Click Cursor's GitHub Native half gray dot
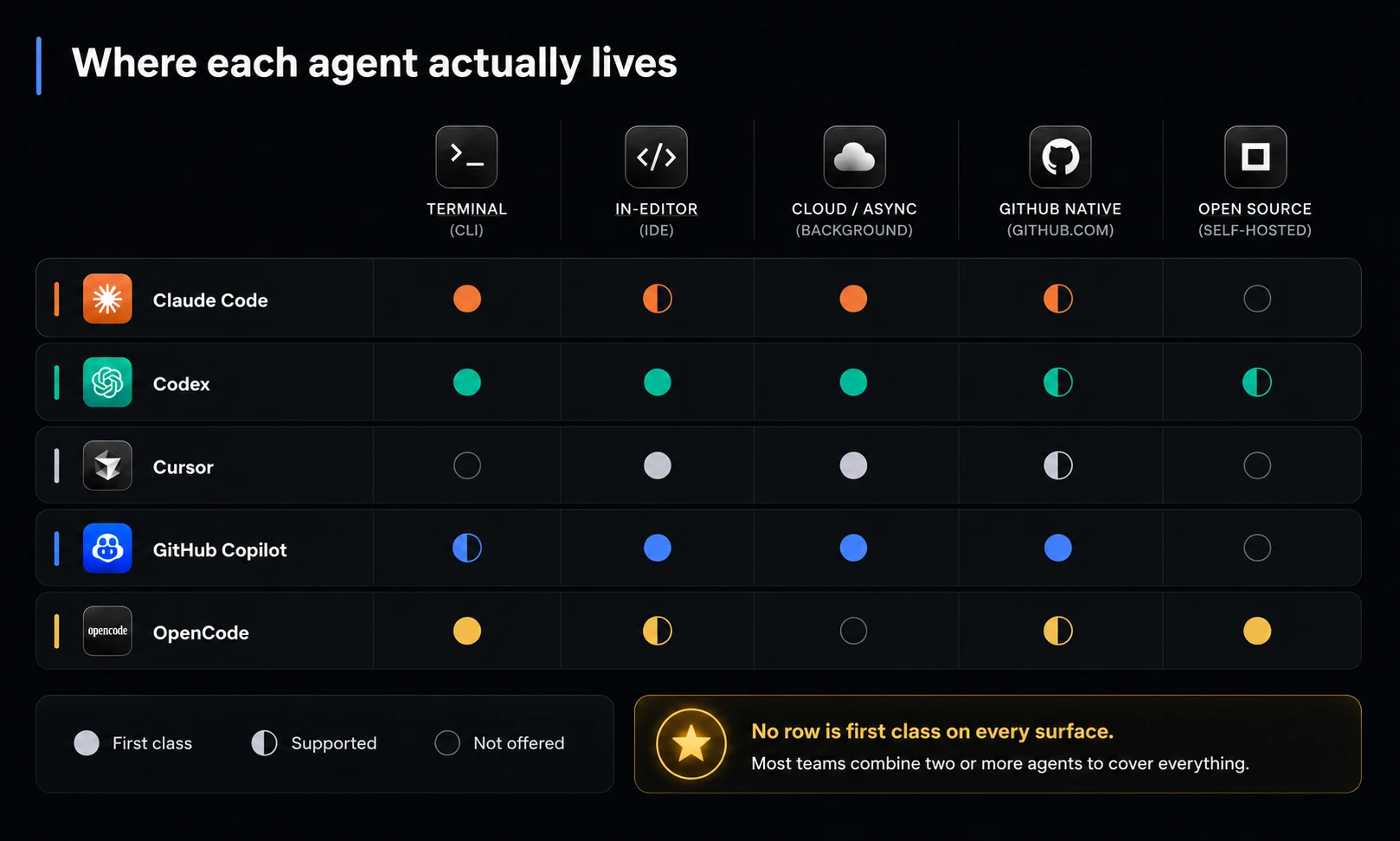 tap(1058, 465)
